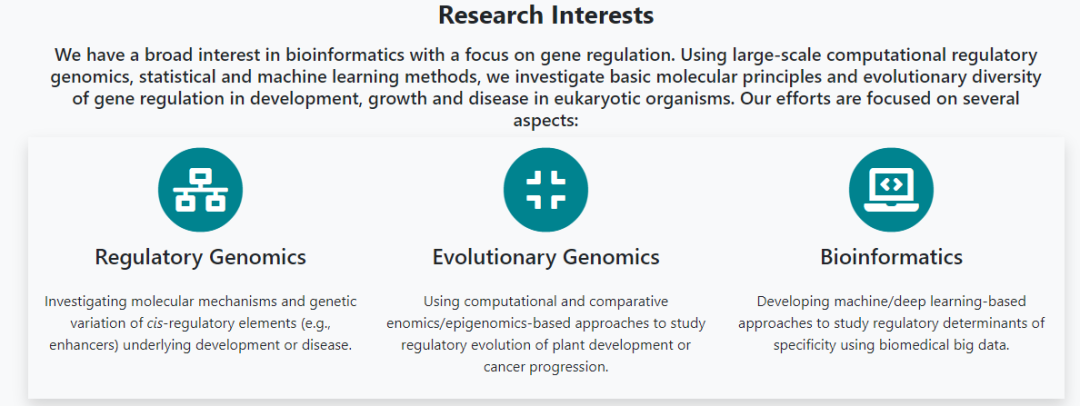The width and height of the screenshot is (1080, 406).
Task: Select the Evolutionary Genomics card title
Action: pos(545,257)
